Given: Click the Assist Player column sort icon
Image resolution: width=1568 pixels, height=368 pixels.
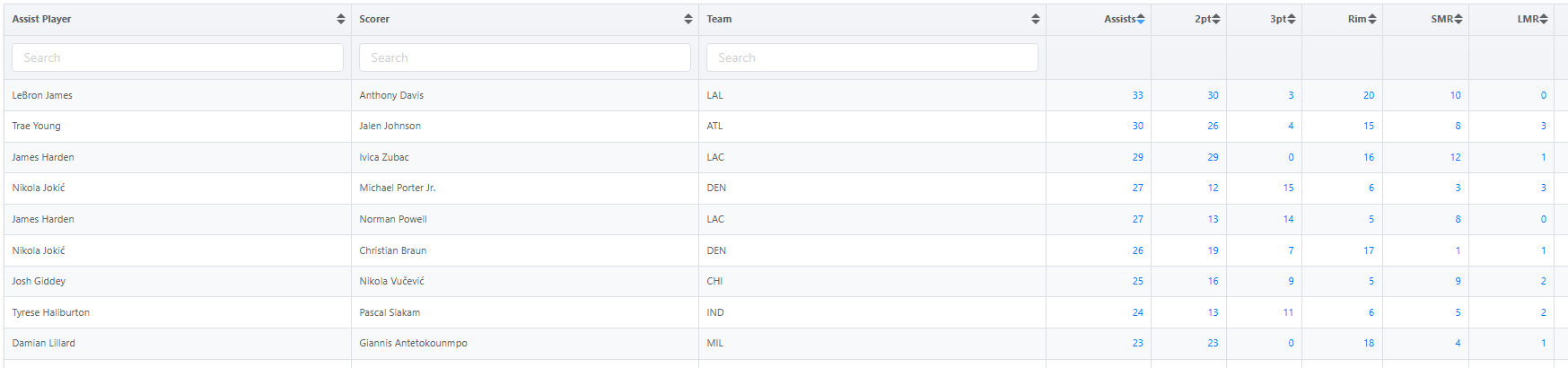Looking at the screenshot, I should 341,19.
